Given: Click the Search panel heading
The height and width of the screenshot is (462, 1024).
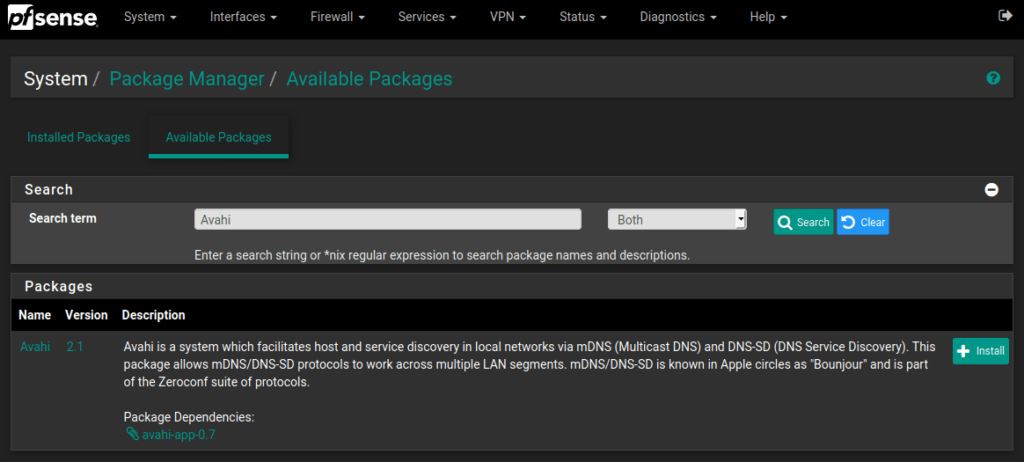Looking at the screenshot, I should 49,190.
